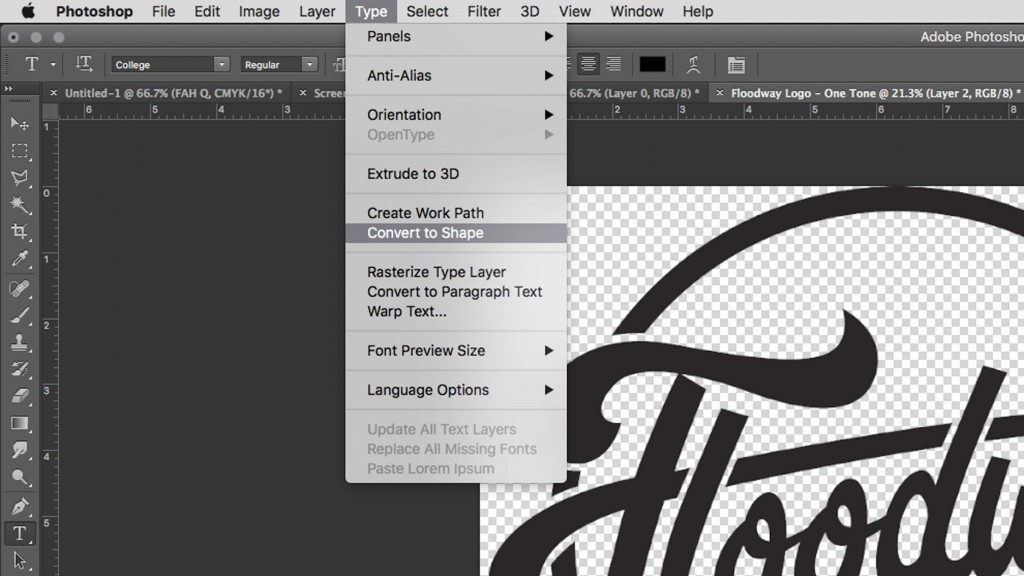Close the open Type menu
The image size is (1024, 576).
371,11
